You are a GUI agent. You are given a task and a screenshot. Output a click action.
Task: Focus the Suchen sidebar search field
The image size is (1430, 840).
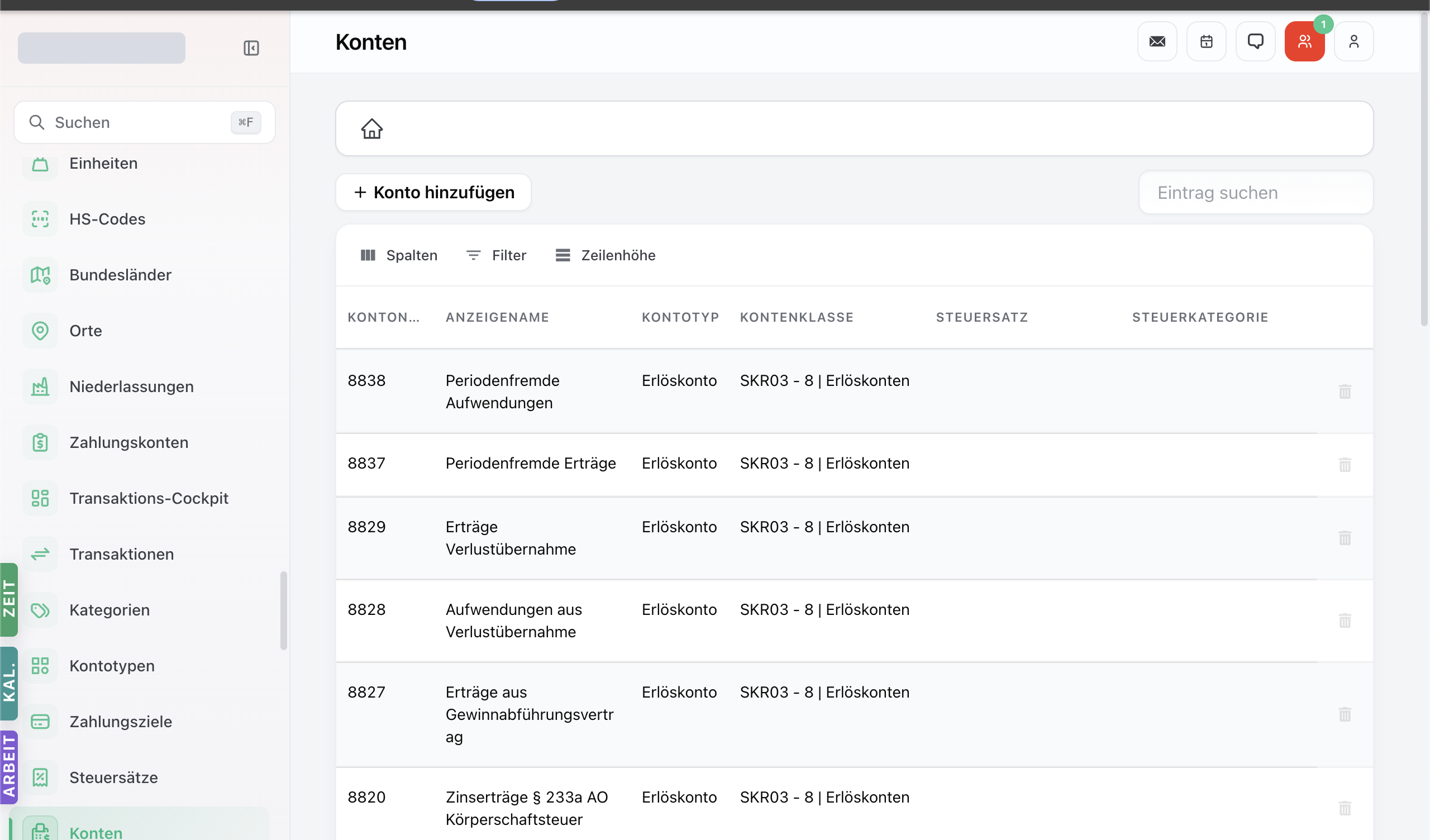click(x=145, y=123)
